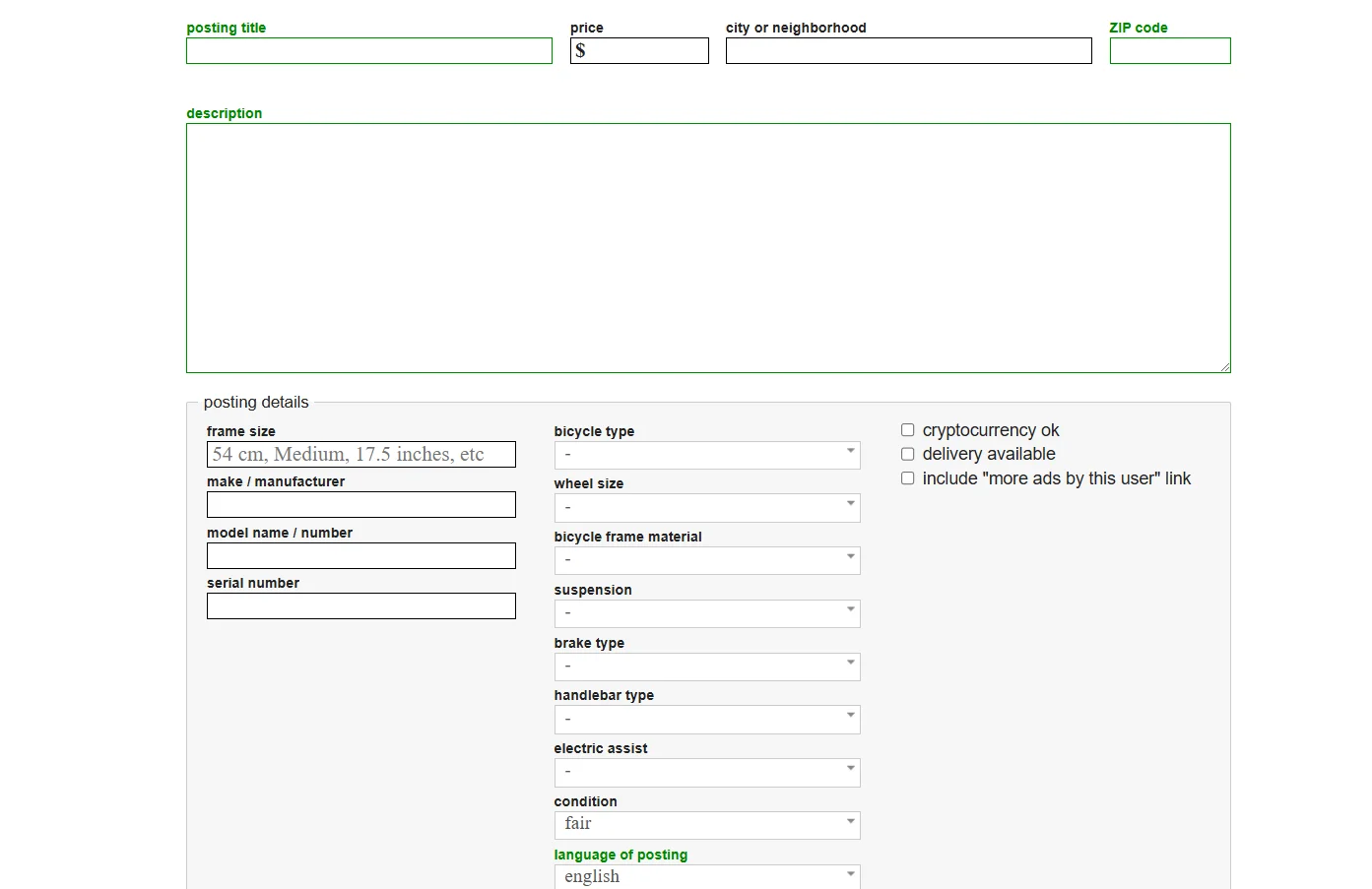Select the handlebar type dropdown
Screen dimensions: 1372x889
[x=706, y=720]
